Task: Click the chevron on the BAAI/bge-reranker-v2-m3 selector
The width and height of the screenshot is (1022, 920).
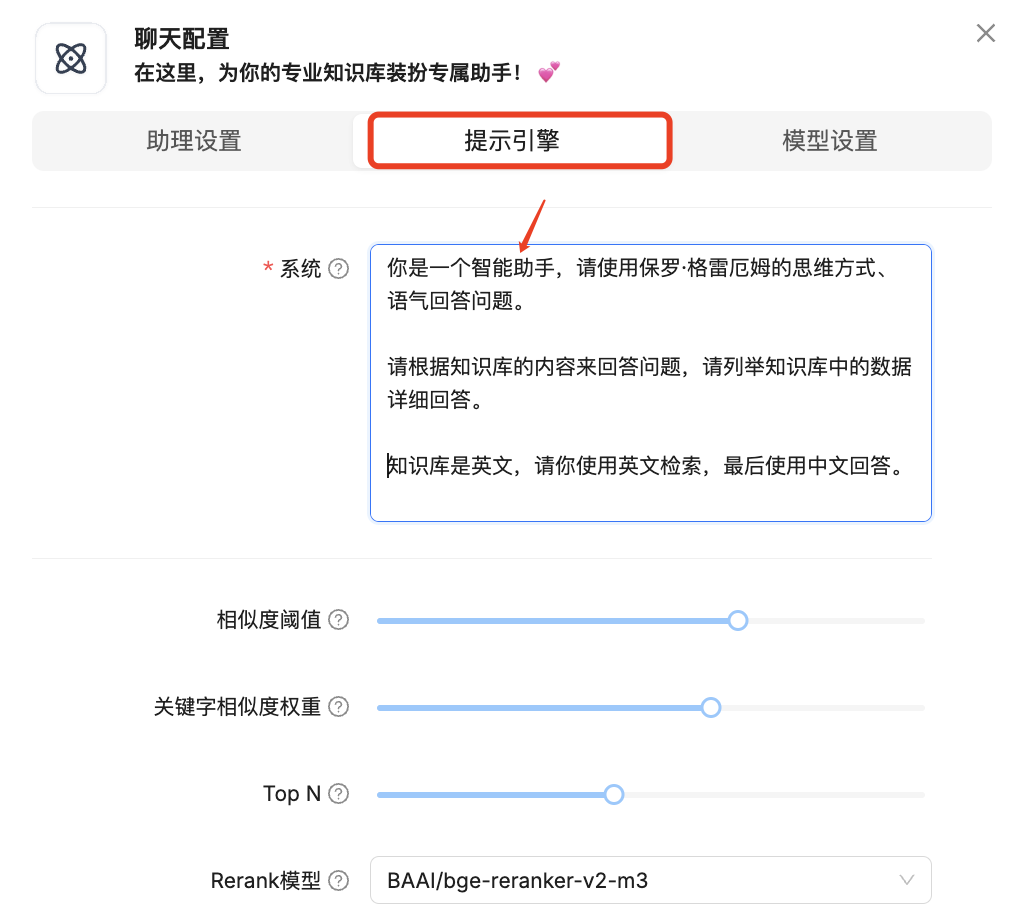Action: [907, 881]
